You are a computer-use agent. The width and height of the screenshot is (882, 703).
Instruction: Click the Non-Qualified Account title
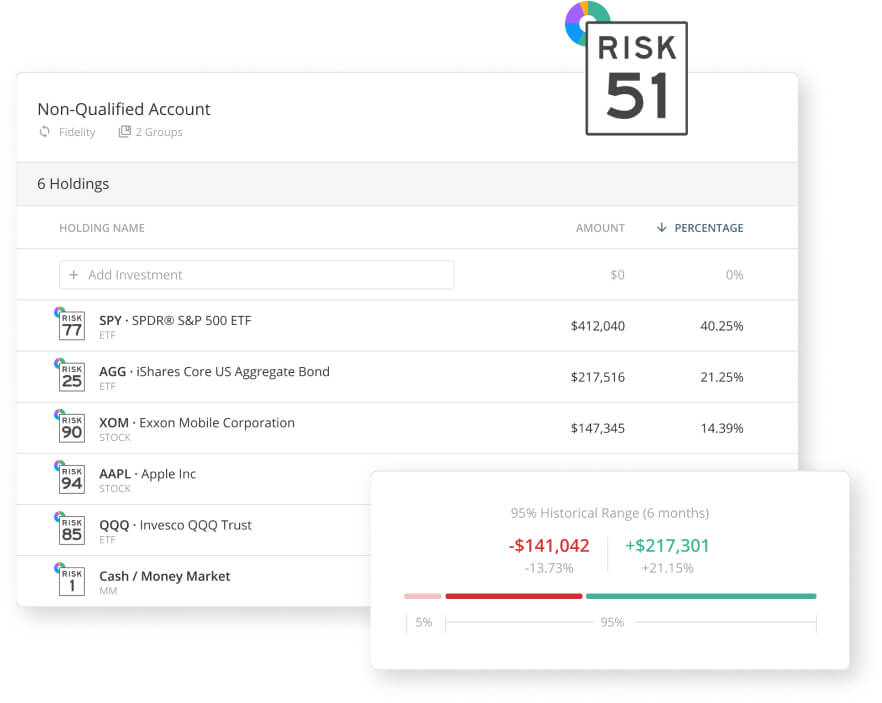click(124, 109)
